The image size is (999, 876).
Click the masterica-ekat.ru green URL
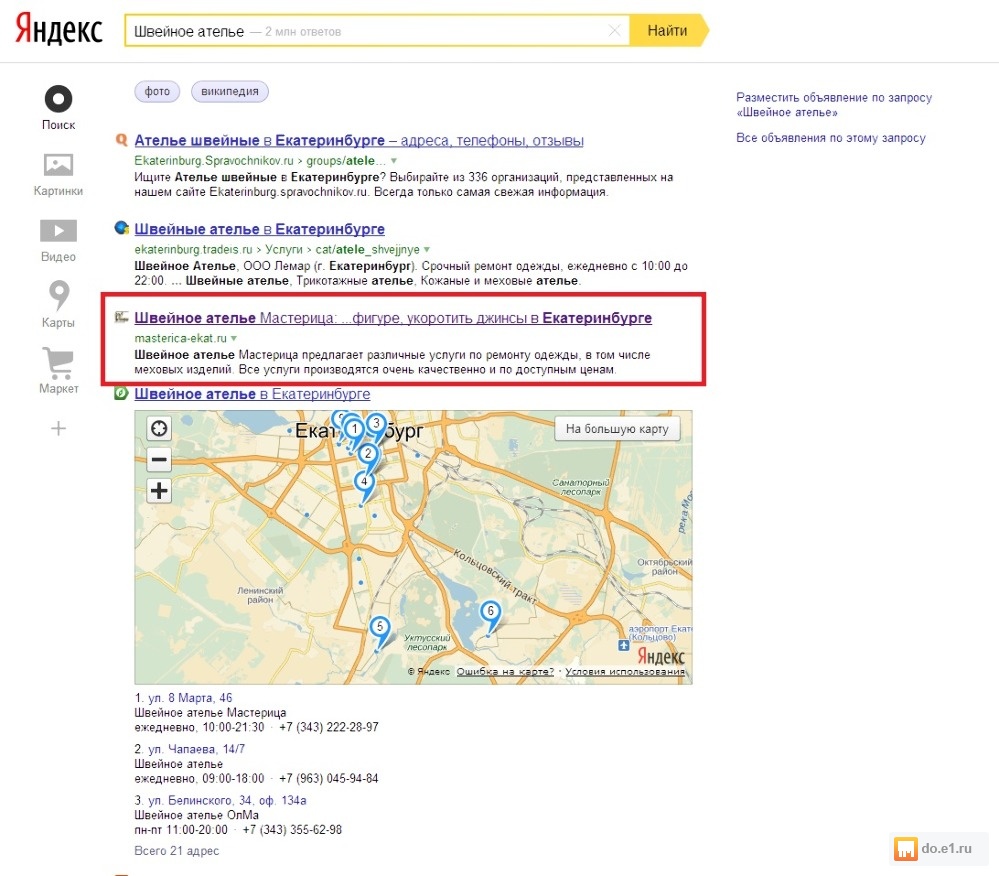pos(180,338)
